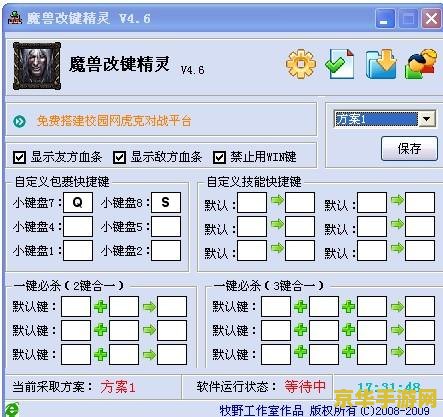
Task: Open the gear settings icon
Action: (x=301, y=64)
